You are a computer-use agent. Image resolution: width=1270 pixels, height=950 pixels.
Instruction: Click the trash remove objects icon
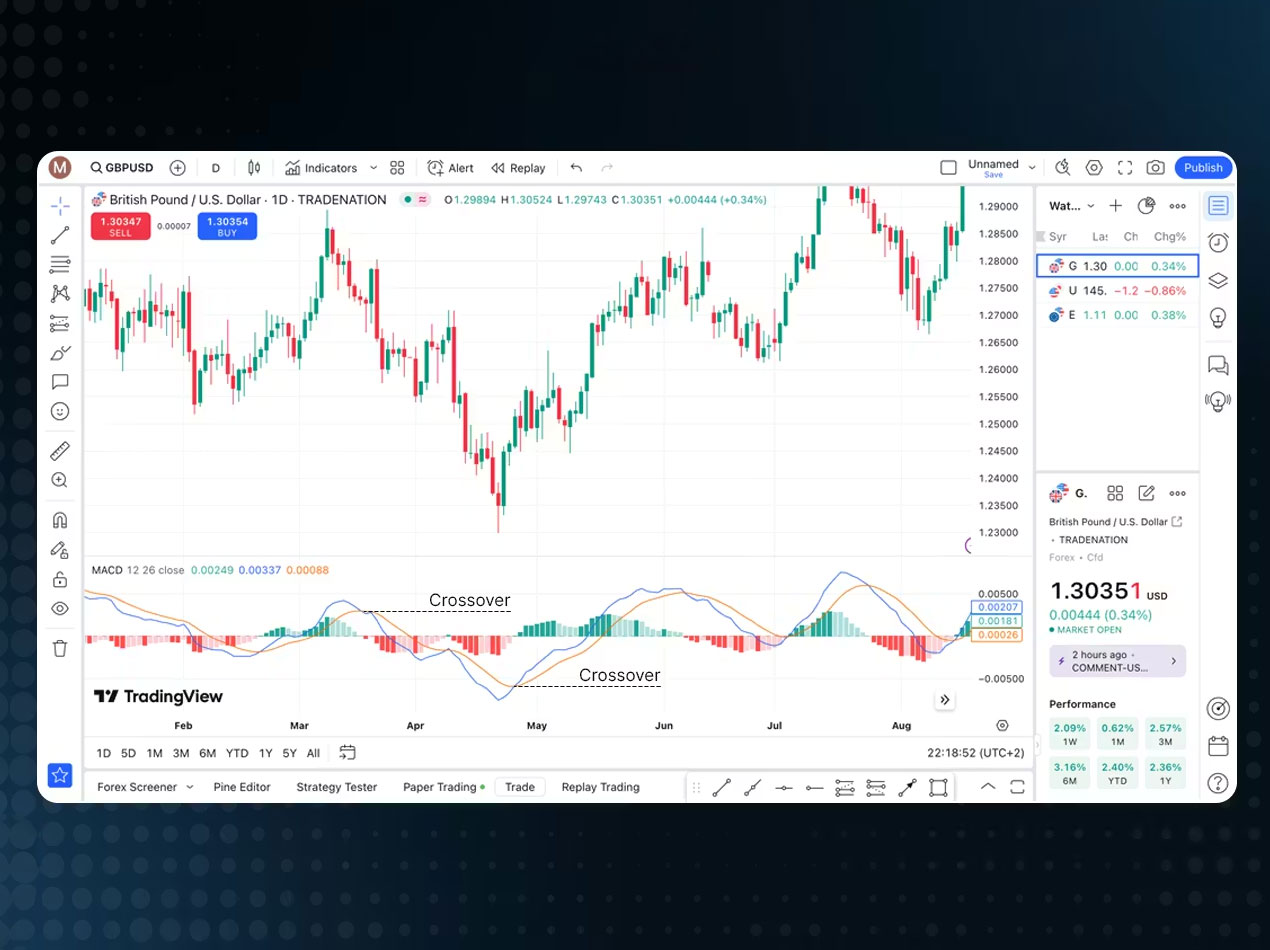coord(60,648)
